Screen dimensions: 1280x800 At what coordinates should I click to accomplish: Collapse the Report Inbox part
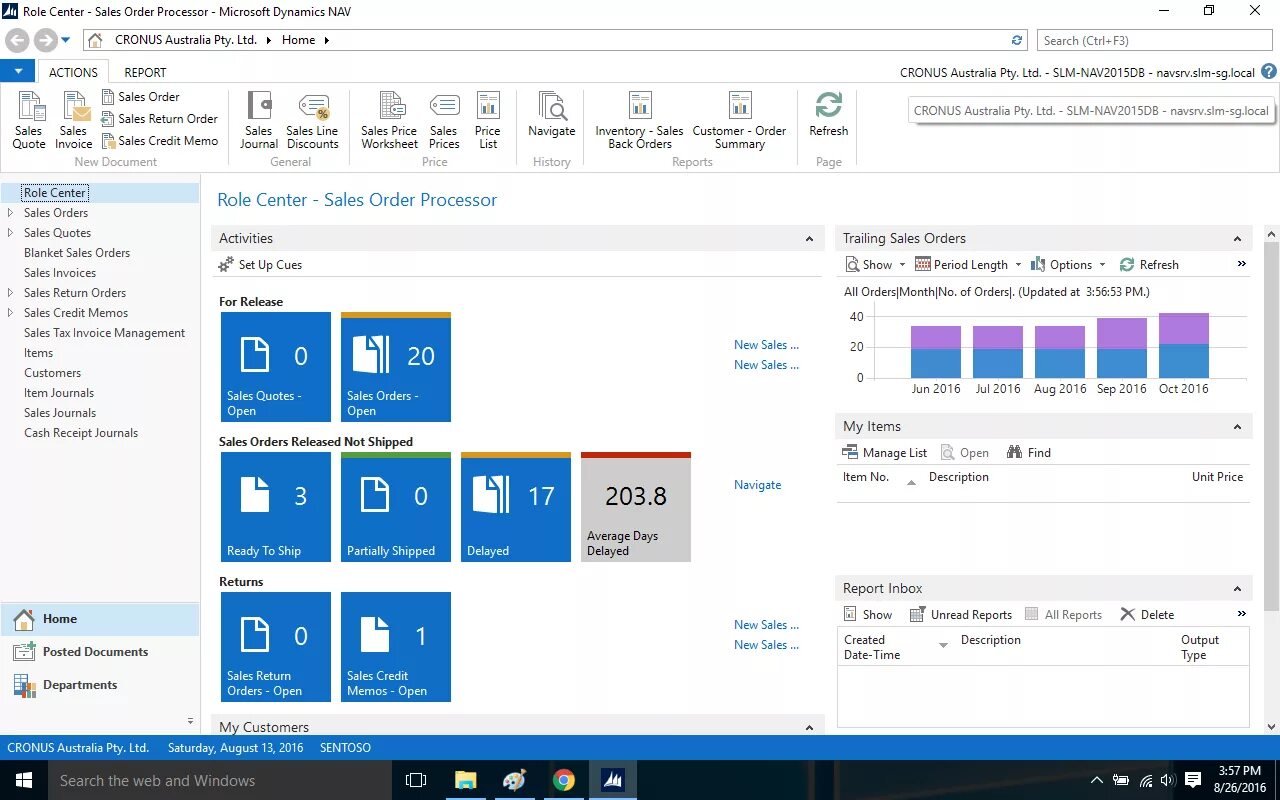(x=1237, y=589)
